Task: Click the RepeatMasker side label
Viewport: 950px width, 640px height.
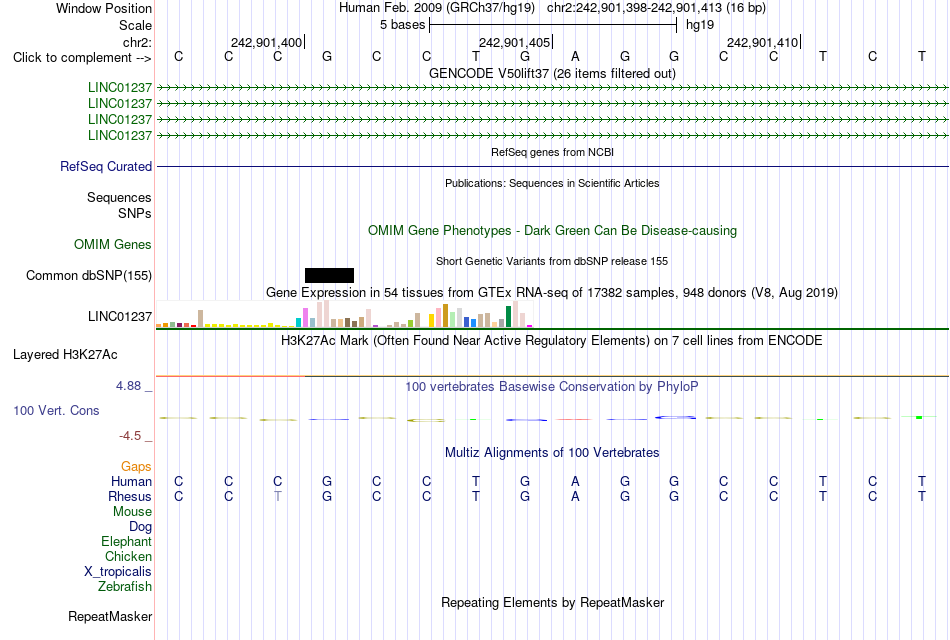Action: pyautogui.click(x=110, y=616)
